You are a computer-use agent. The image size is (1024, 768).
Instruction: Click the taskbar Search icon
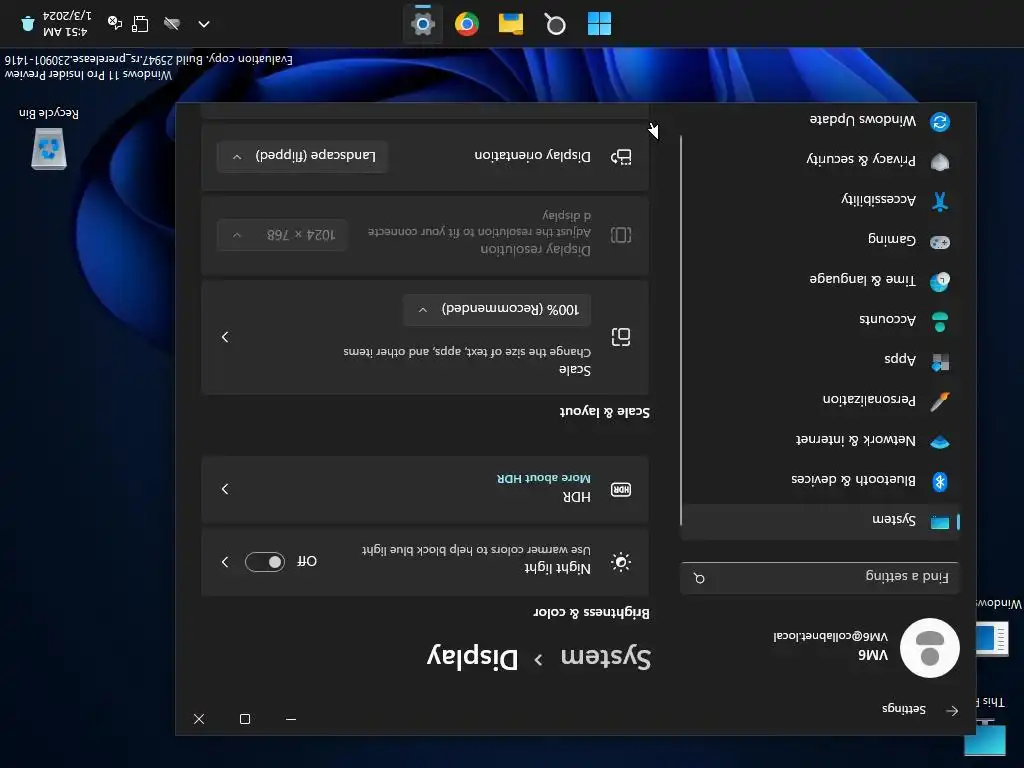click(x=555, y=24)
